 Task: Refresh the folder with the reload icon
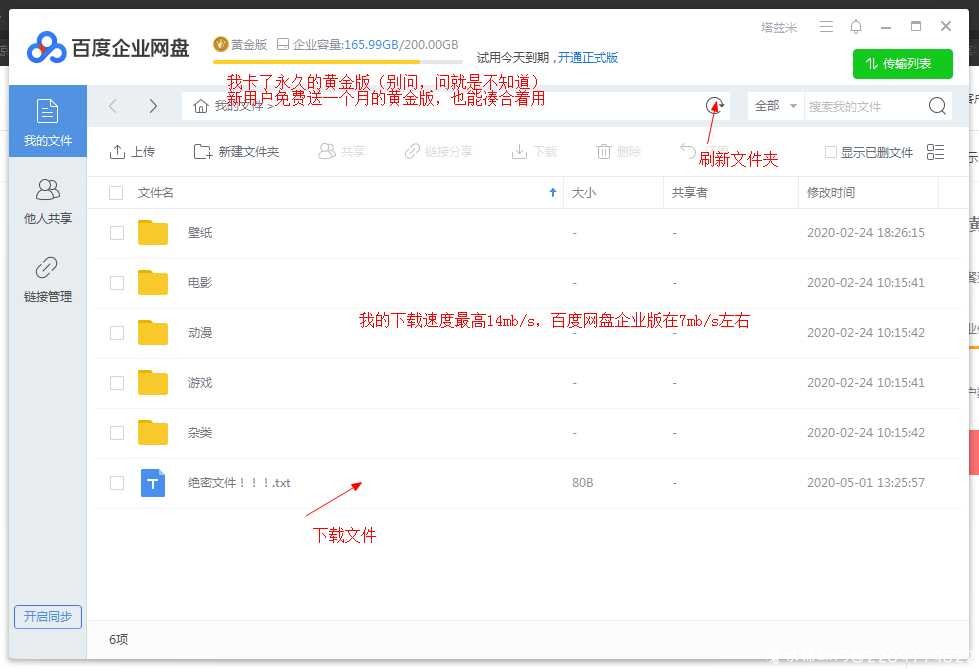pyautogui.click(x=715, y=106)
